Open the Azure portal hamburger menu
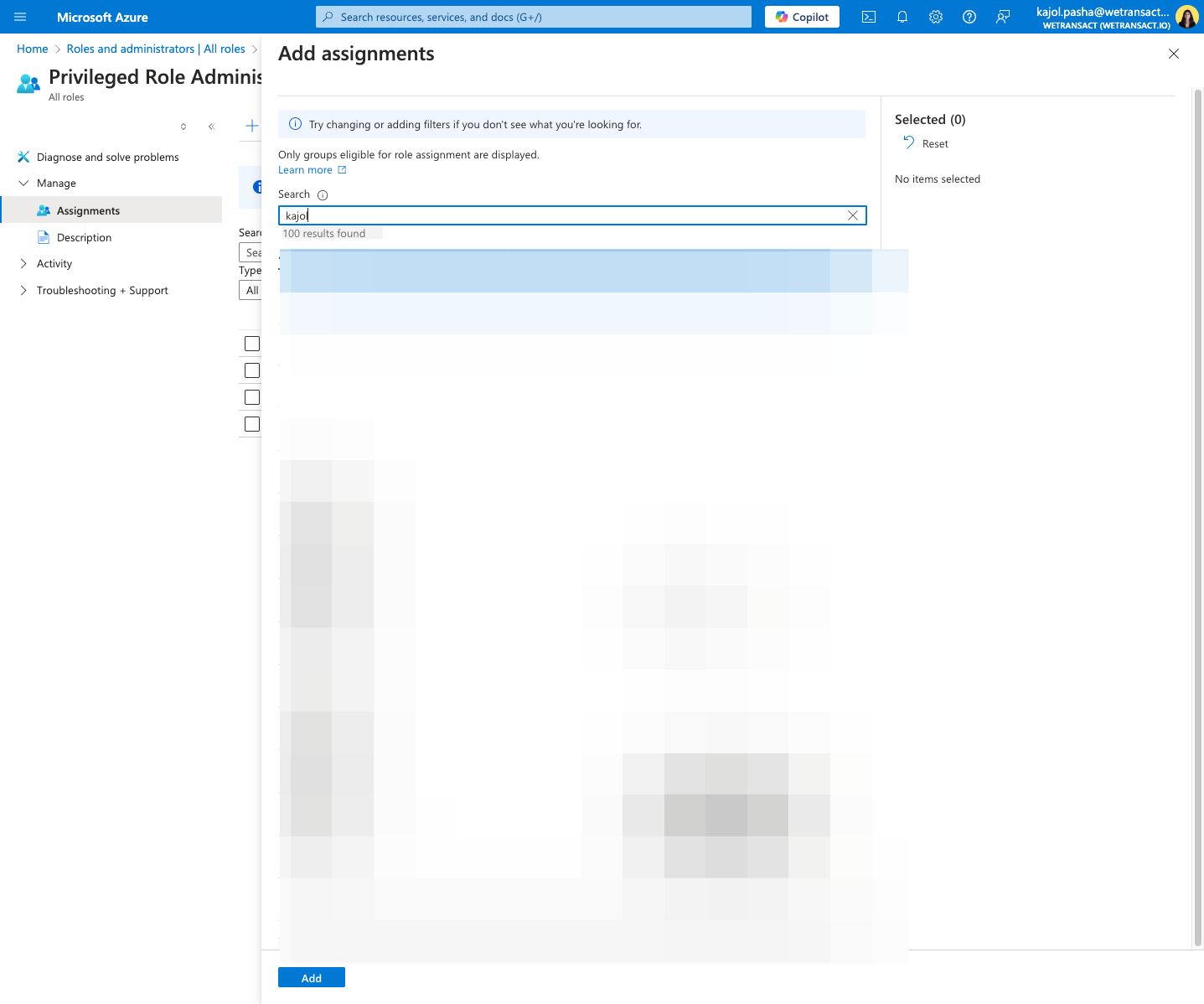The image size is (1204, 1004). (20, 17)
